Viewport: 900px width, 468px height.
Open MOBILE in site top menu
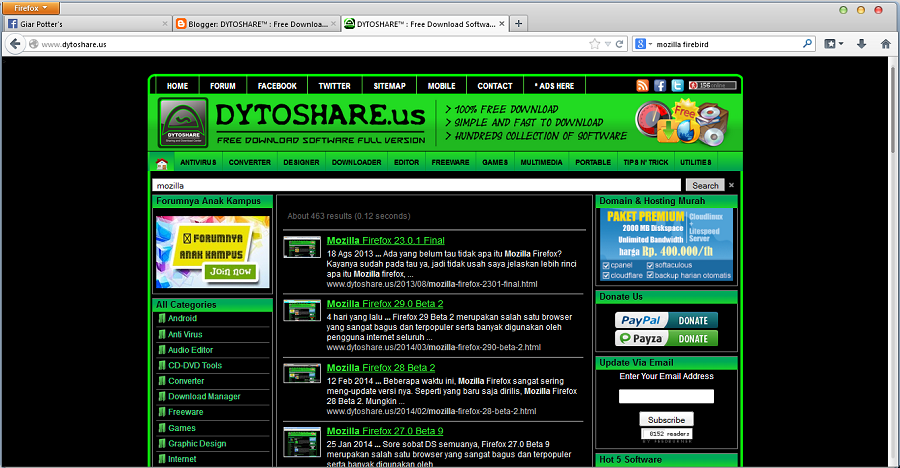pyautogui.click(x=441, y=86)
